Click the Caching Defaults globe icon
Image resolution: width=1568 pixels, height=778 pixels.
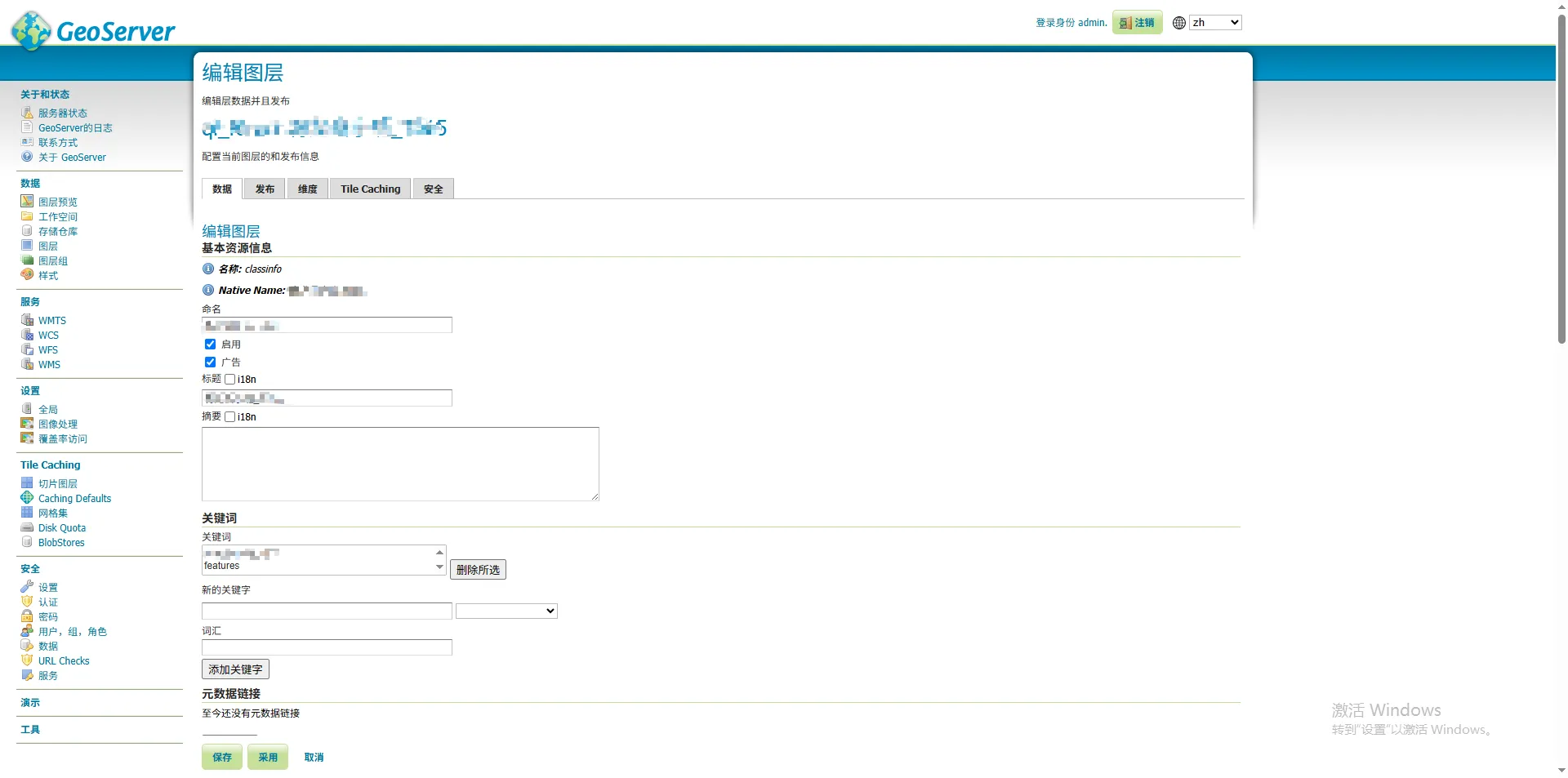(x=27, y=498)
